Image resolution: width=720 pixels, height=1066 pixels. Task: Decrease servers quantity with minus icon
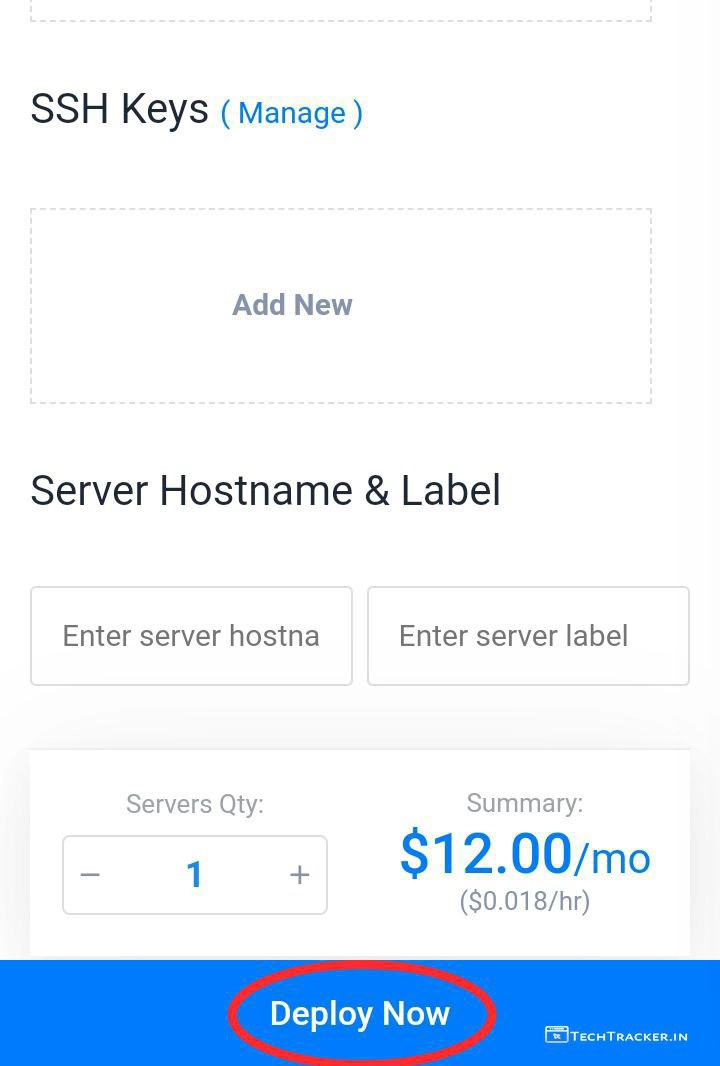90,875
